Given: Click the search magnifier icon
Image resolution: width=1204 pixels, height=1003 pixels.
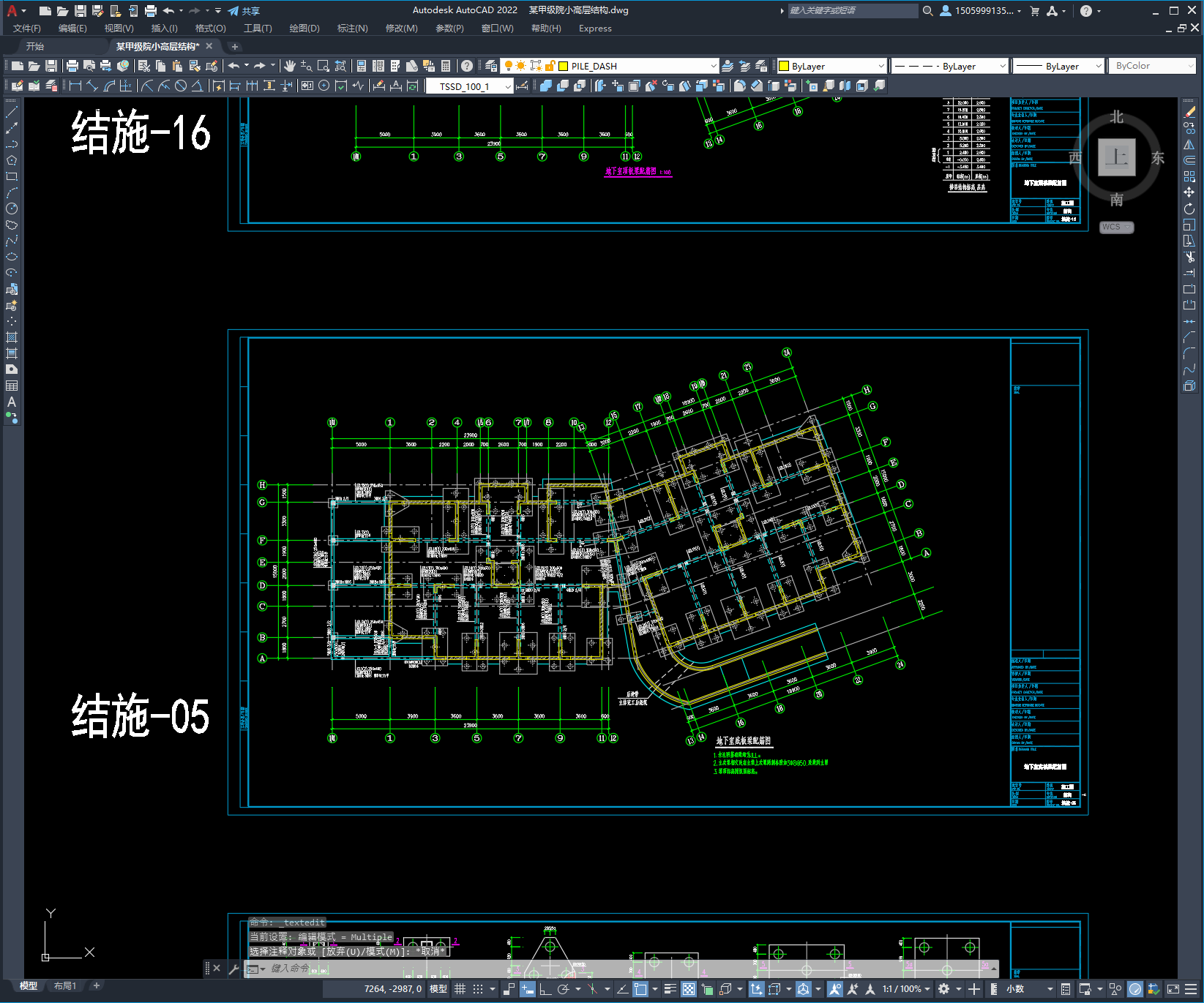Looking at the screenshot, I should pos(927,11).
